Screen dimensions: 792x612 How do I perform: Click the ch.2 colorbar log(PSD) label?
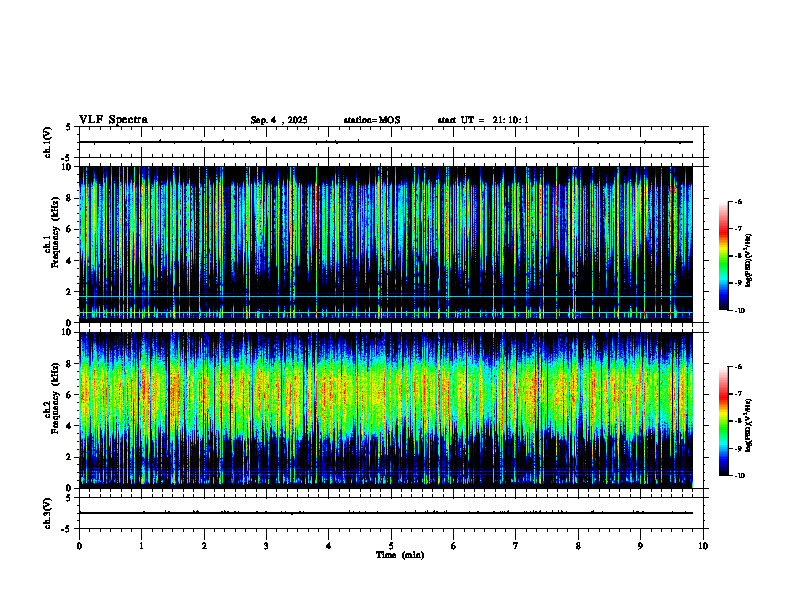point(749,425)
